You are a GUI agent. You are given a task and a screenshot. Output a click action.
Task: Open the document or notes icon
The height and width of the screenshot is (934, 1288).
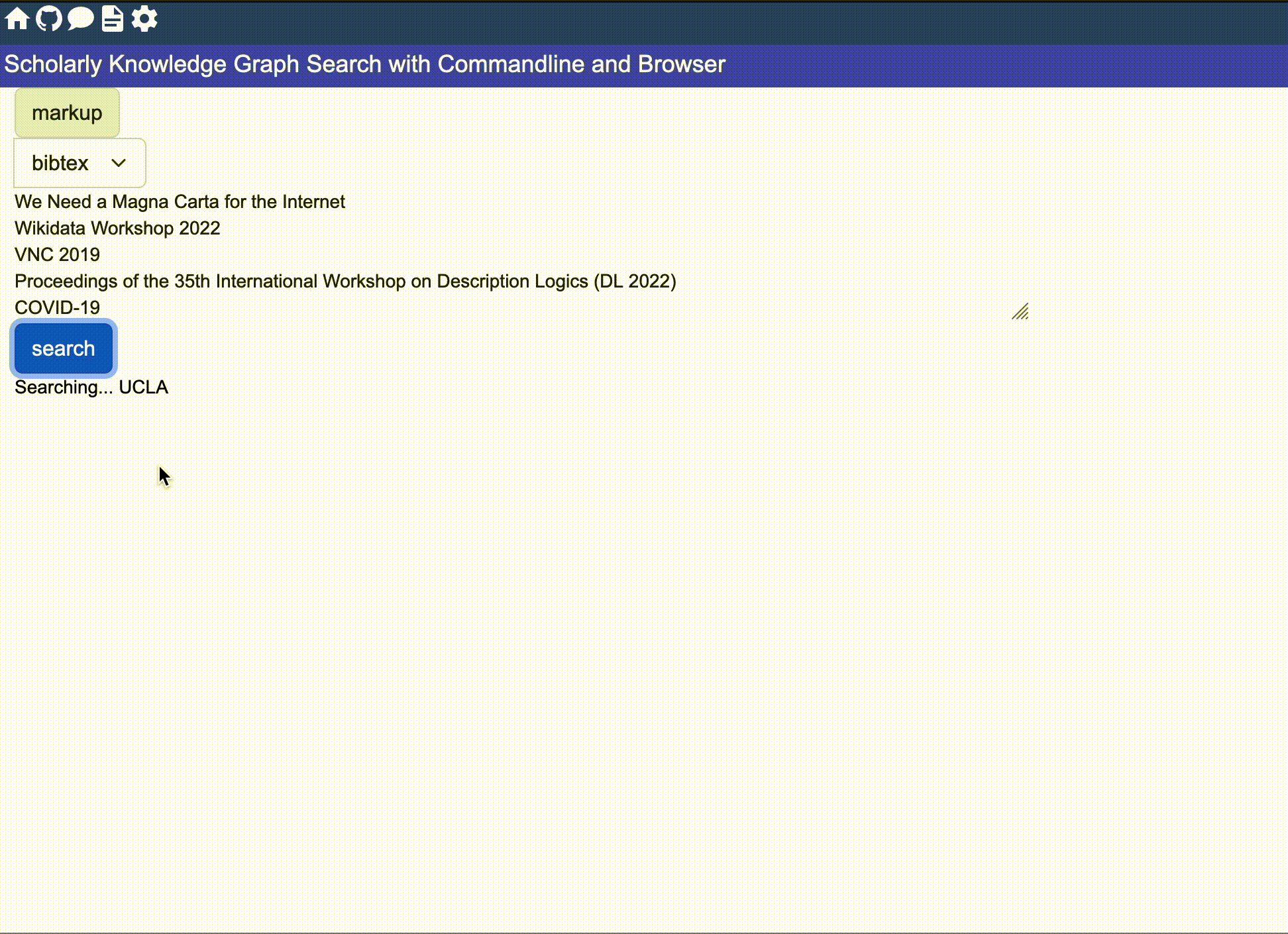click(x=112, y=18)
